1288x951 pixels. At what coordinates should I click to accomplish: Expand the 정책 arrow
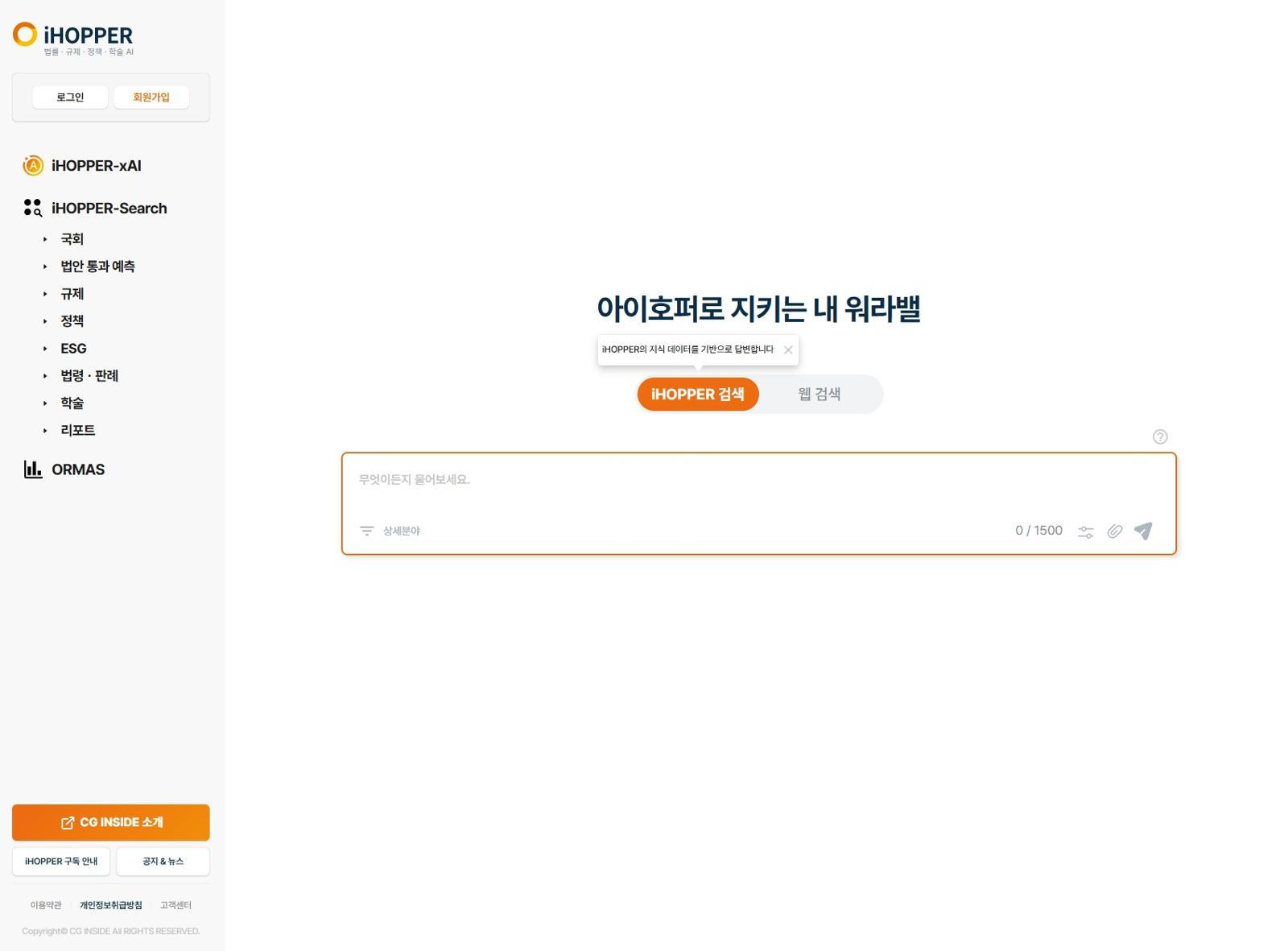(x=45, y=321)
